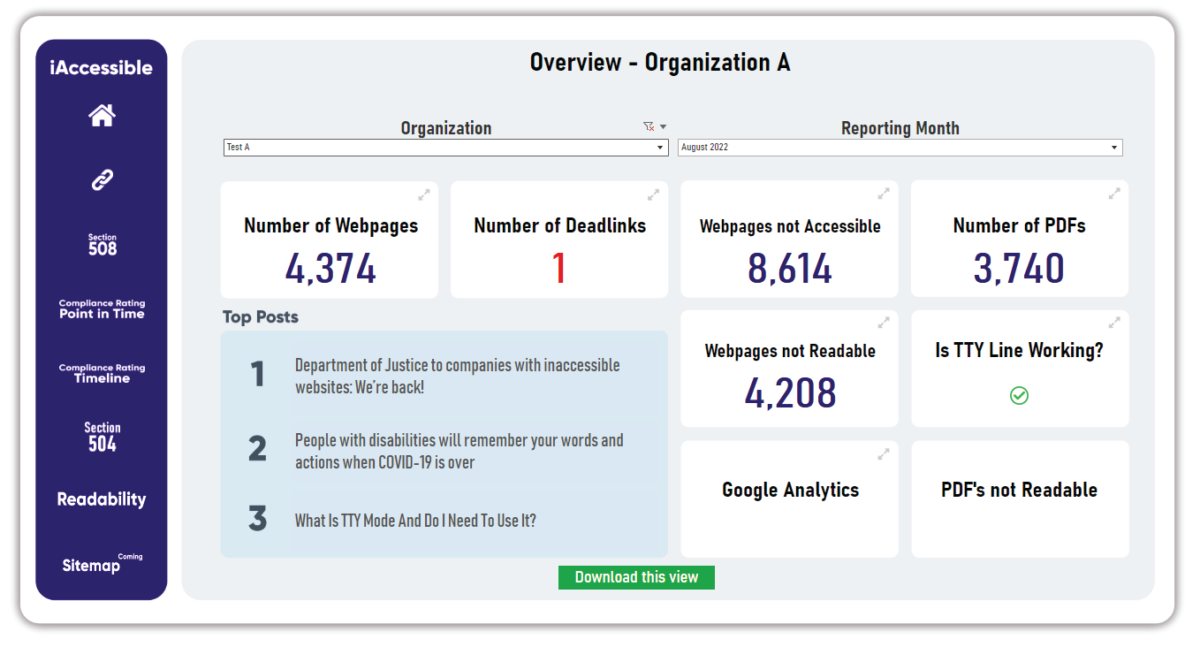Open the Reporting Month dropdown
The height and width of the screenshot is (647, 1200).
900,148
